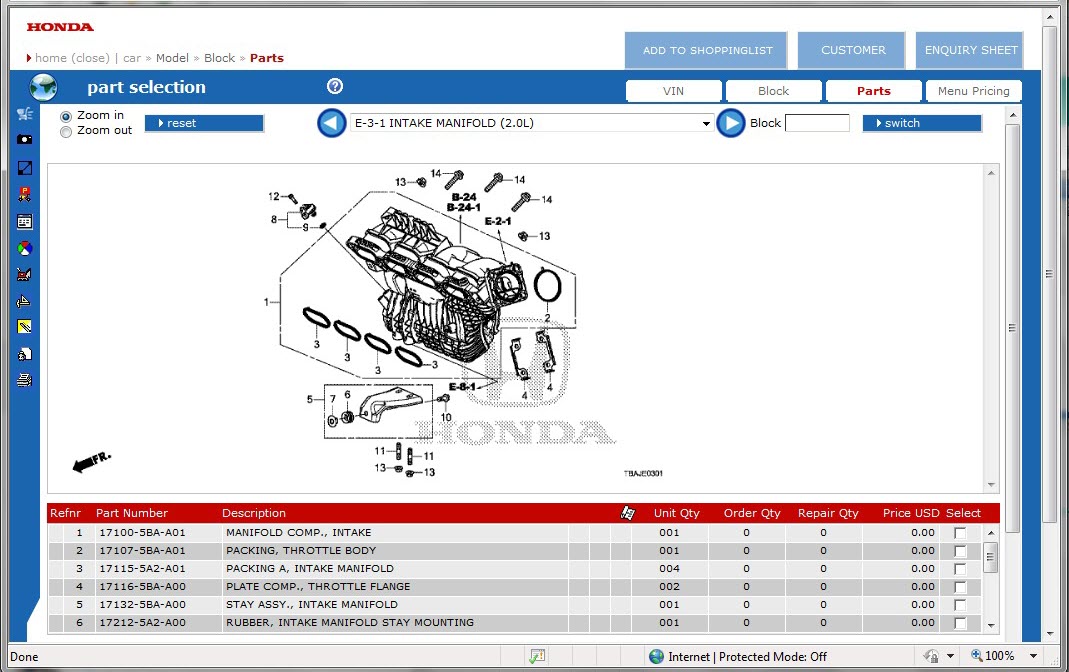
Task: Select the Zoom out radio button
Action: [66, 131]
